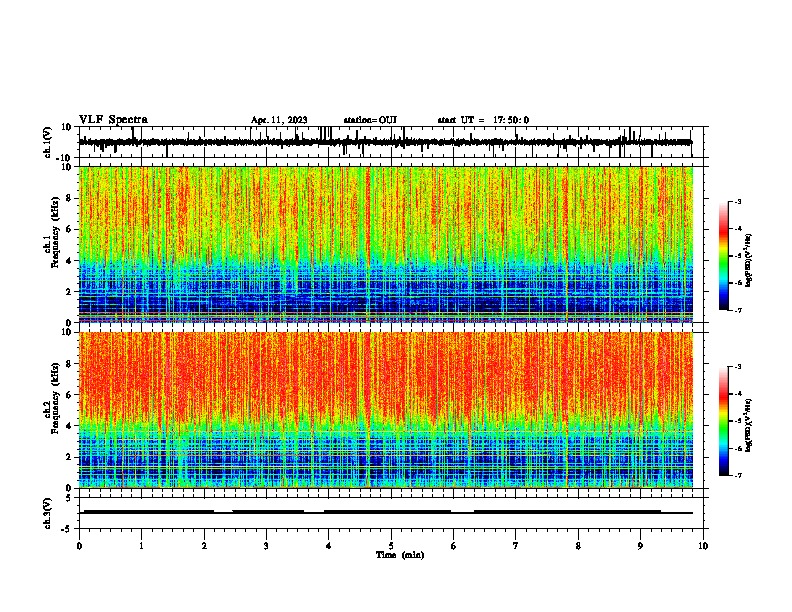Select the ch.2 spectrogram color bar
The image size is (792, 612).
[x=724, y=421]
